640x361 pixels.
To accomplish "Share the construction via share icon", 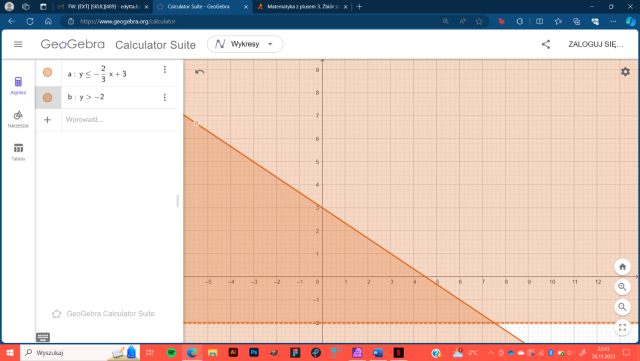I will pyautogui.click(x=546, y=44).
